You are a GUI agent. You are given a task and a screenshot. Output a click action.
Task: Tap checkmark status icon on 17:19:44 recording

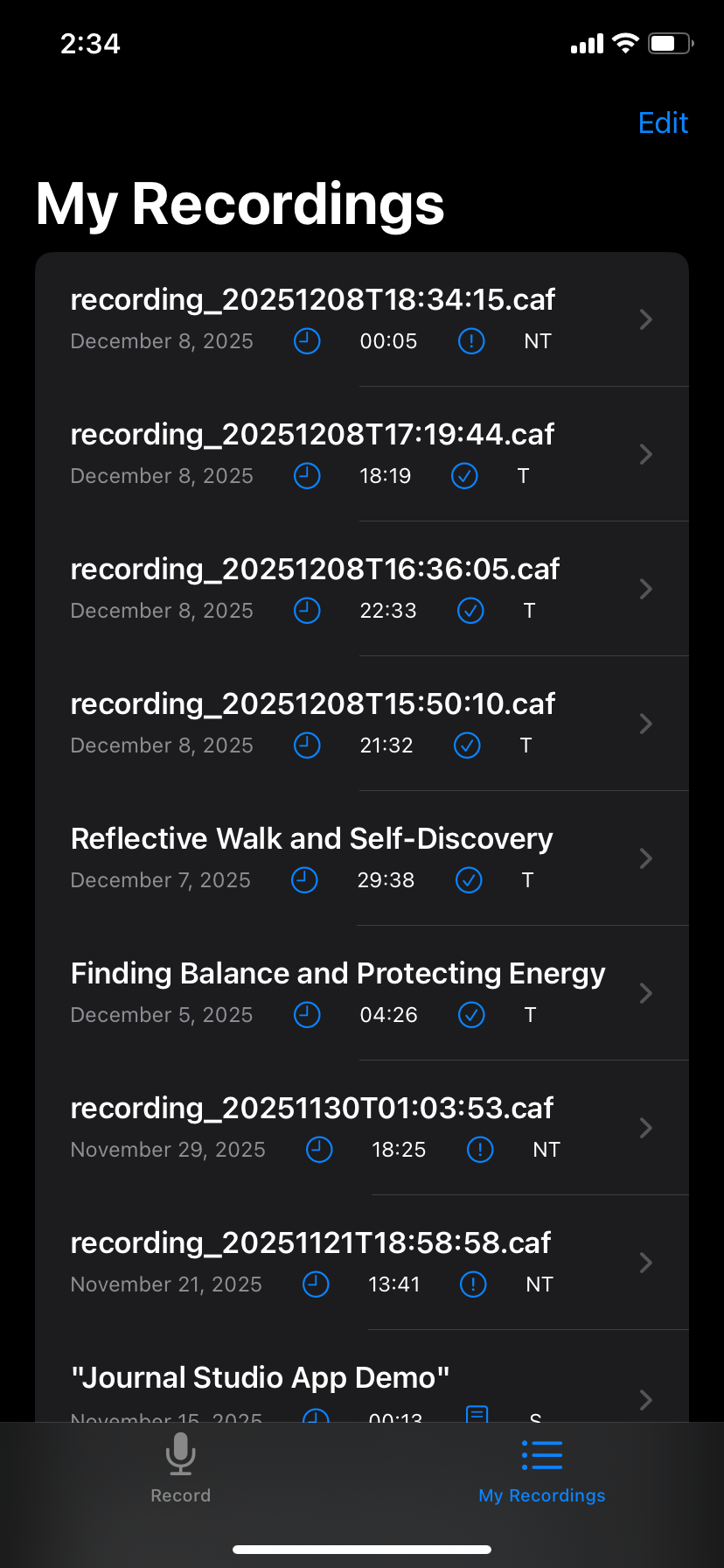coord(464,476)
